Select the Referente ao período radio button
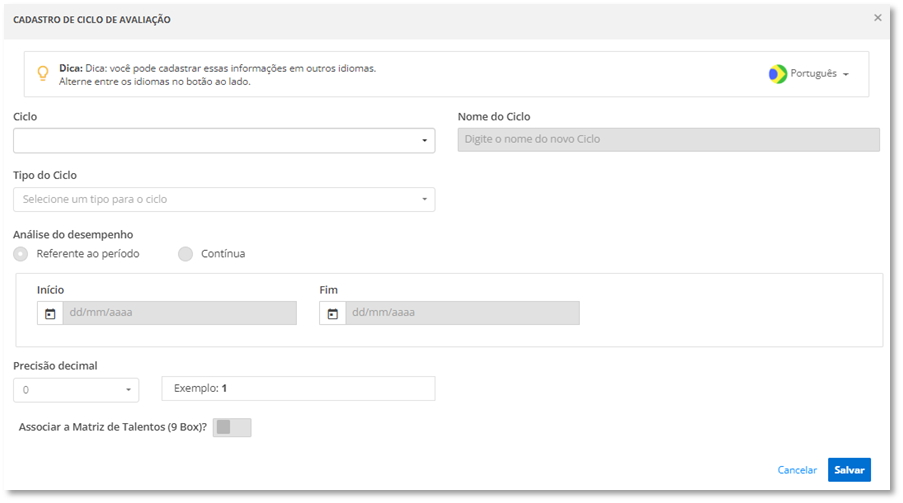 pyautogui.click(x=21, y=254)
